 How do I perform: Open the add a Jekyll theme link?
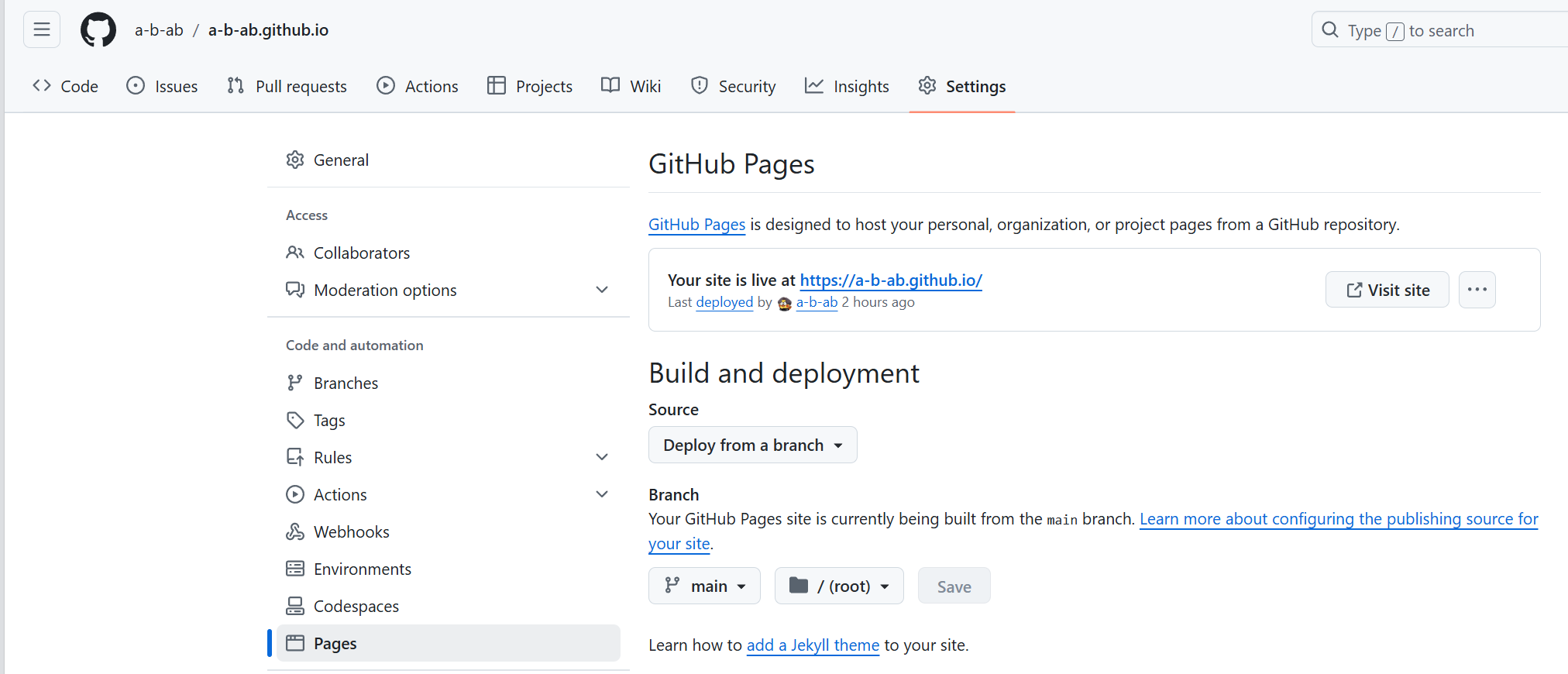[813, 645]
